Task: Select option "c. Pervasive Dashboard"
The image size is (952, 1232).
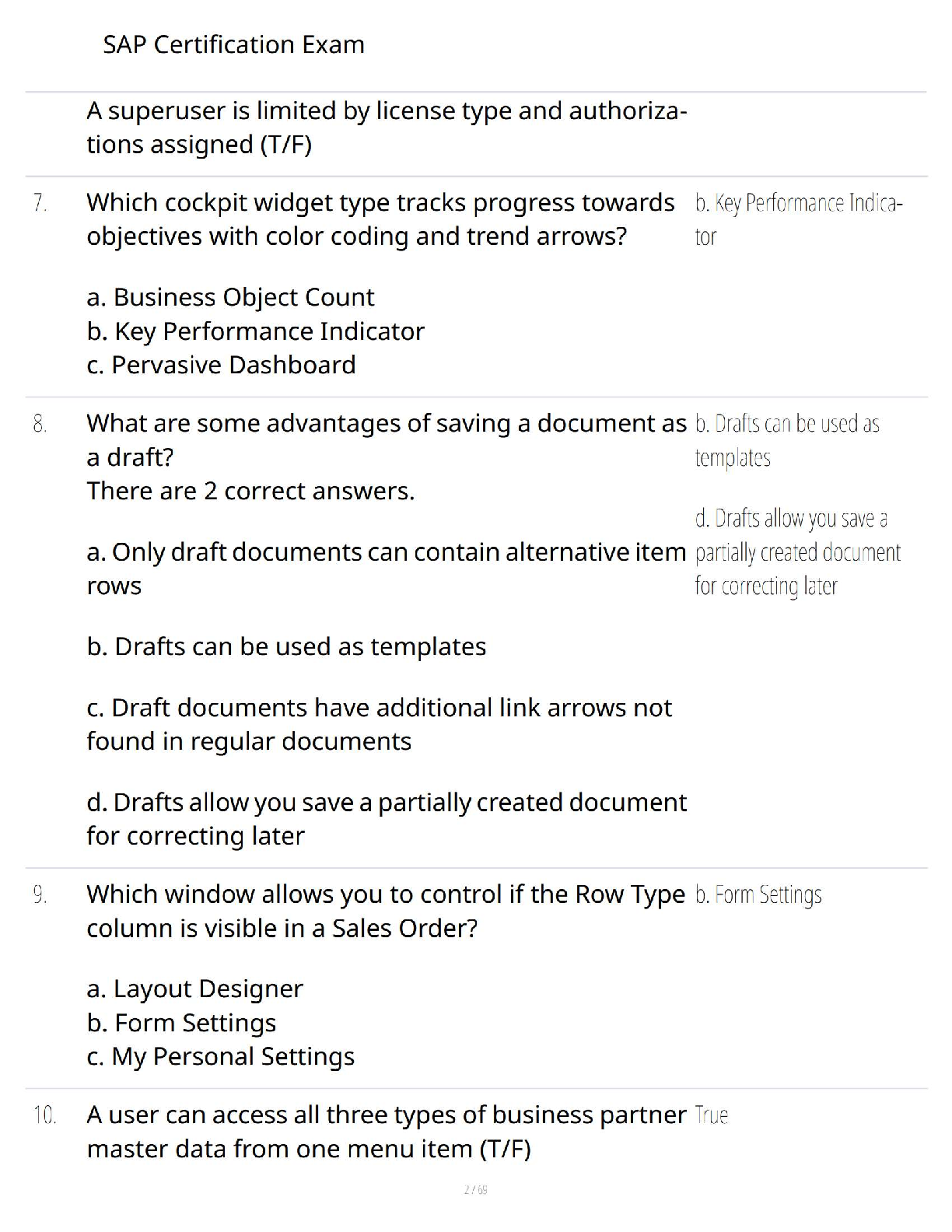Action: click(x=221, y=365)
